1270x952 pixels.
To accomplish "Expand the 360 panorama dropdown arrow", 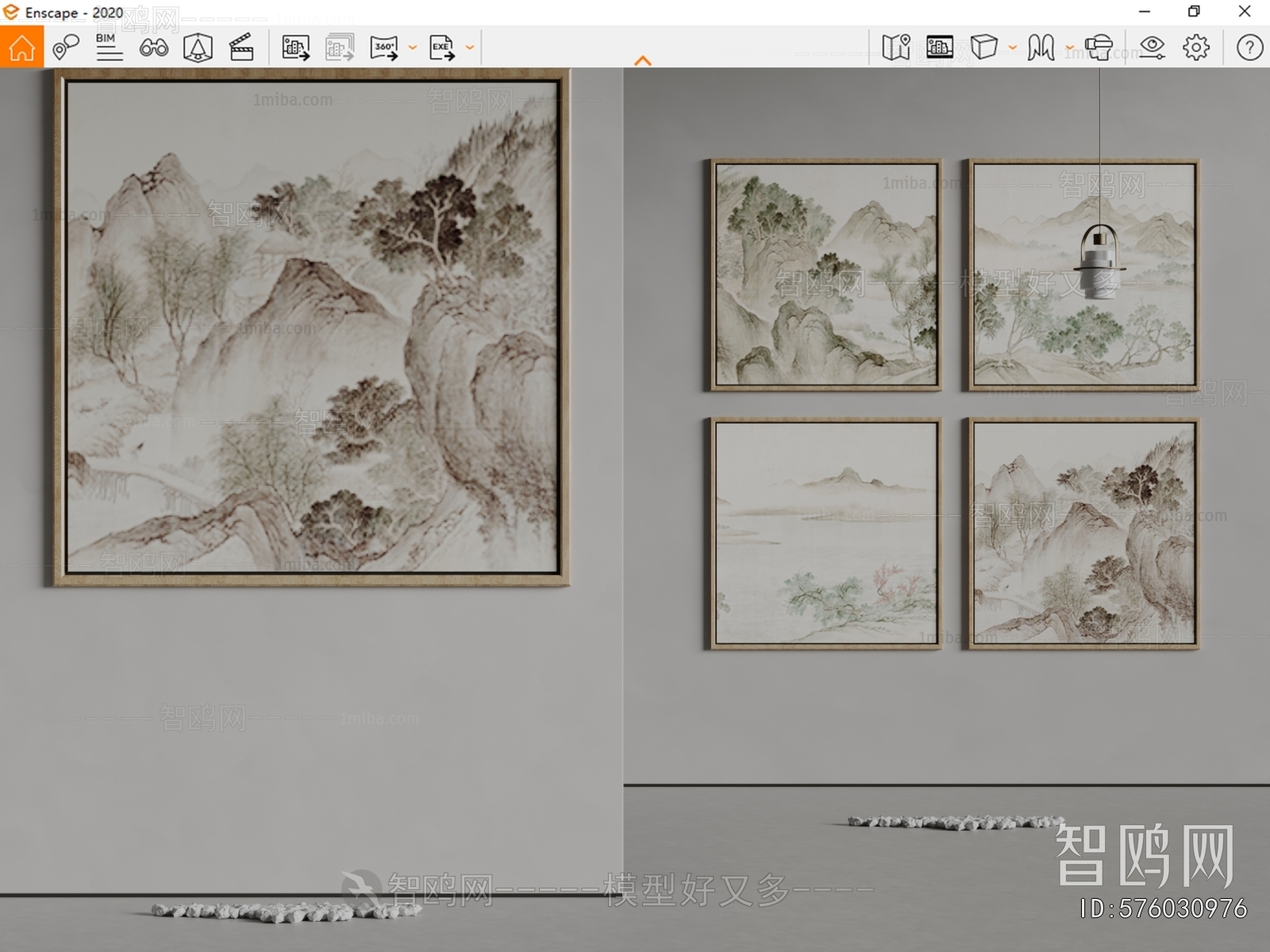I will coord(413,48).
